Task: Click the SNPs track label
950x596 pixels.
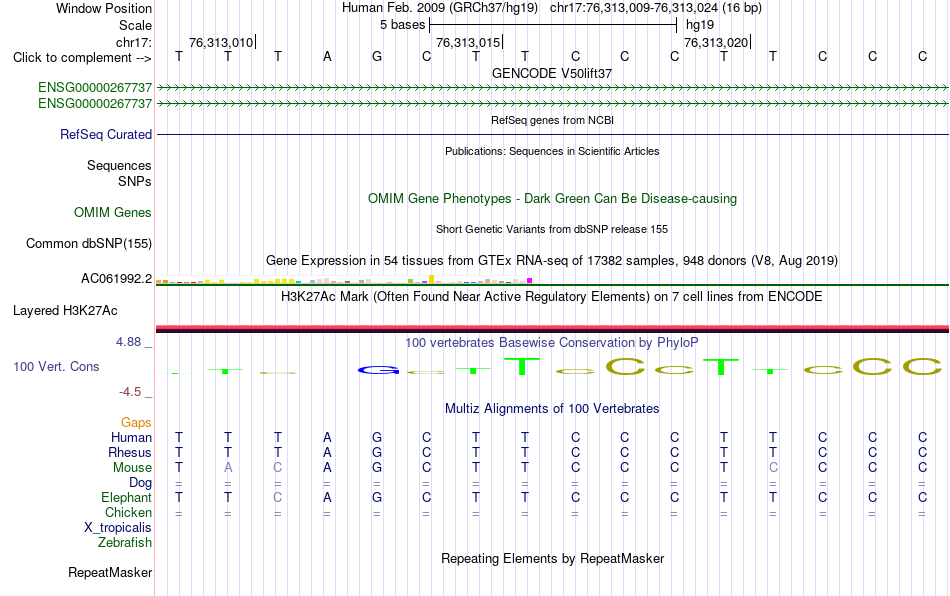Action: (x=135, y=181)
